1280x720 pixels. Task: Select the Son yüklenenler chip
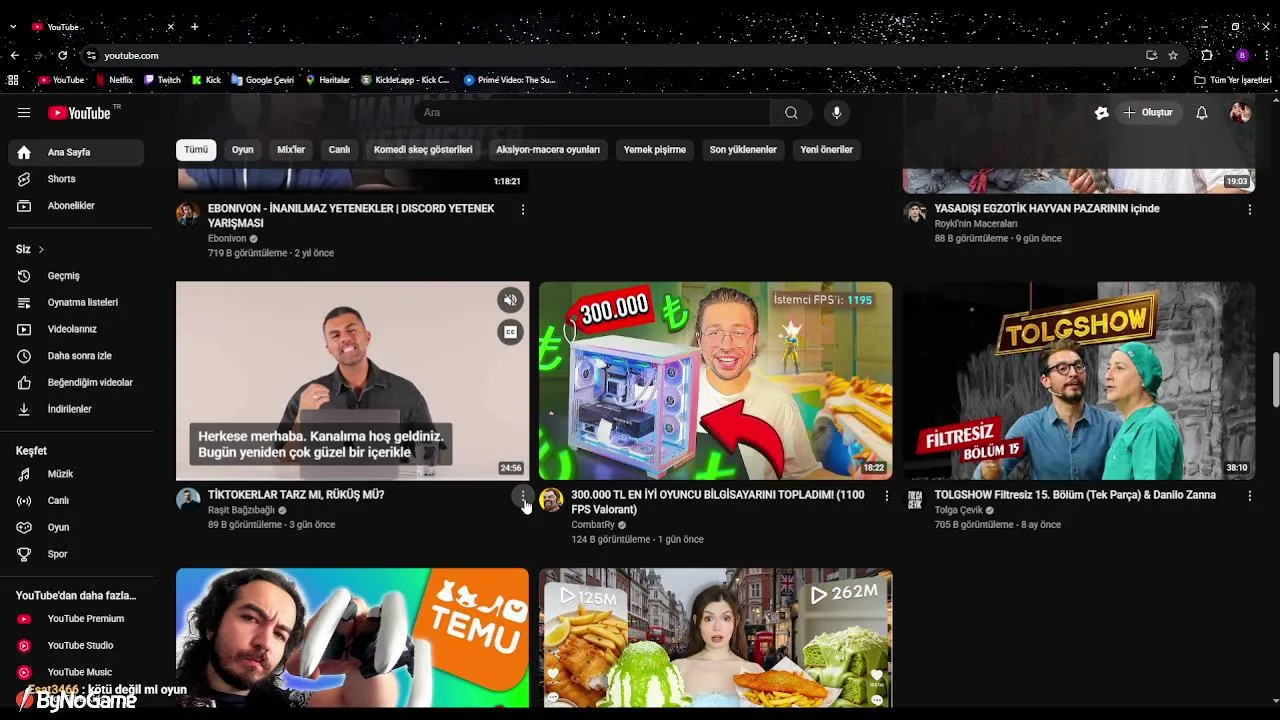[x=743, y=150]
